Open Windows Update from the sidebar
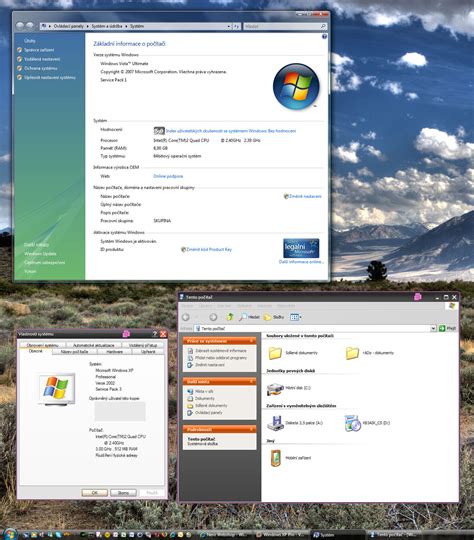Screen dimensions: 474x540 click(x=40, y=254)
